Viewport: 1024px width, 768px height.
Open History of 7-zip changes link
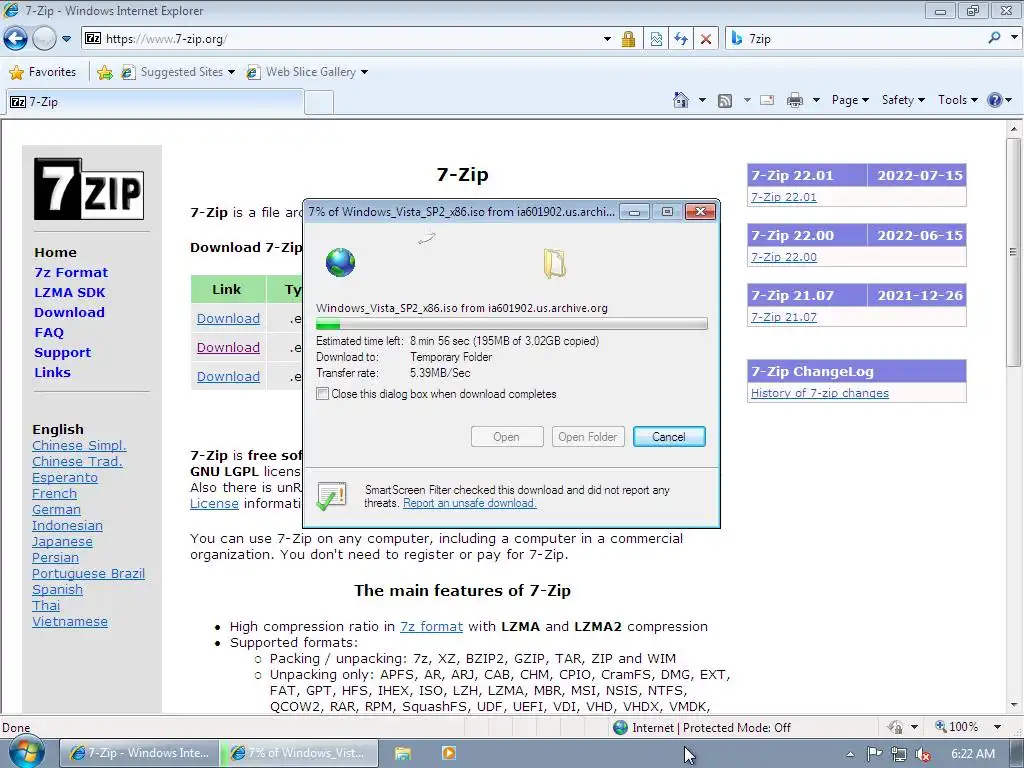click(x=820, y=392)
